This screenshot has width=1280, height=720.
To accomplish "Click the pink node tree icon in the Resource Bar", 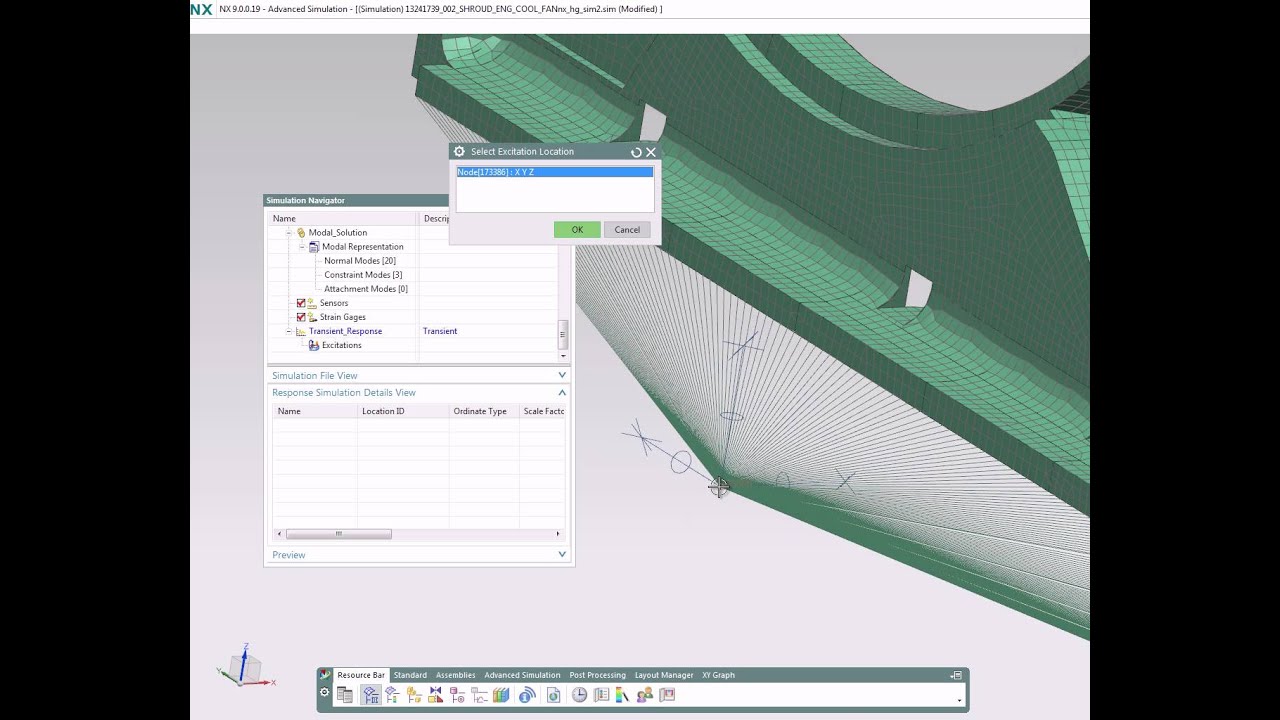I will (x=457, y=695).
